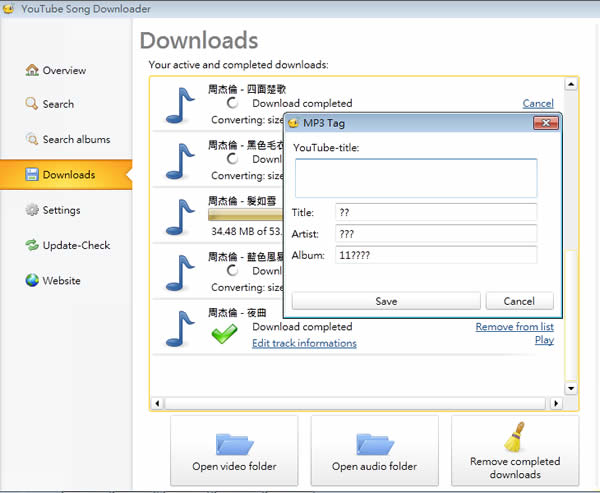Click music note icon for 夜曲 download

pos(180,329)
